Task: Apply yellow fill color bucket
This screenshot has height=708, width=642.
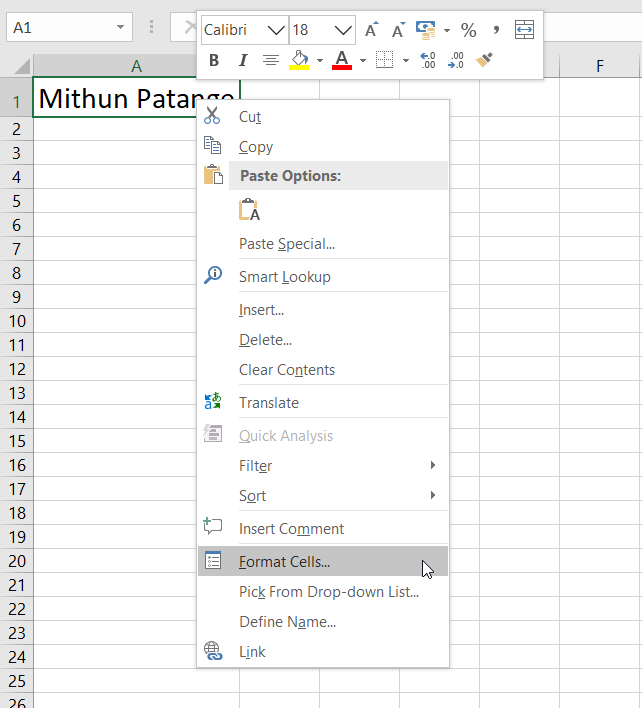Action: point(299,60)
